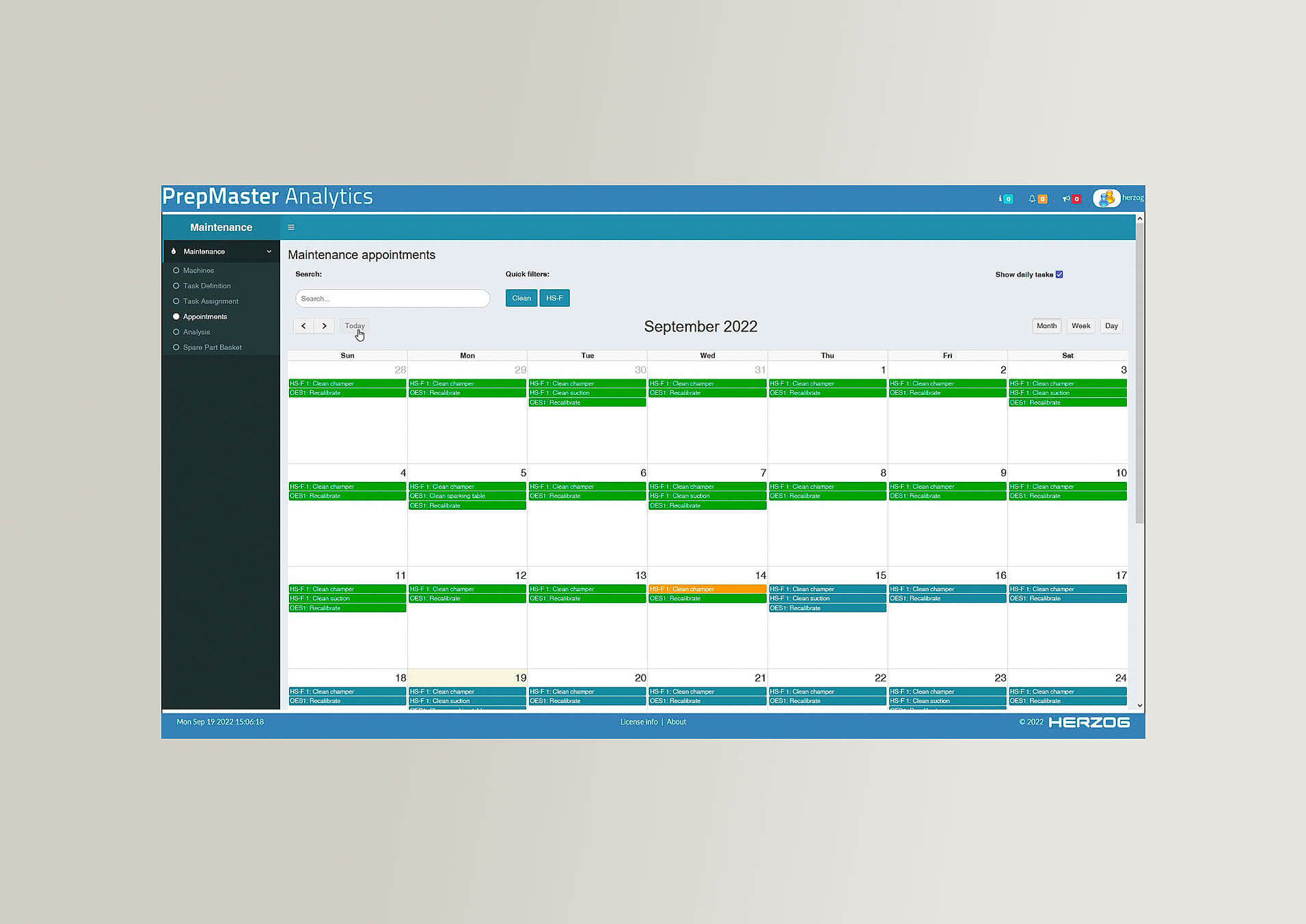Select day number 10 in calendar
Viewport: 1306px width, 924px height.
[x=1121, y=473]
